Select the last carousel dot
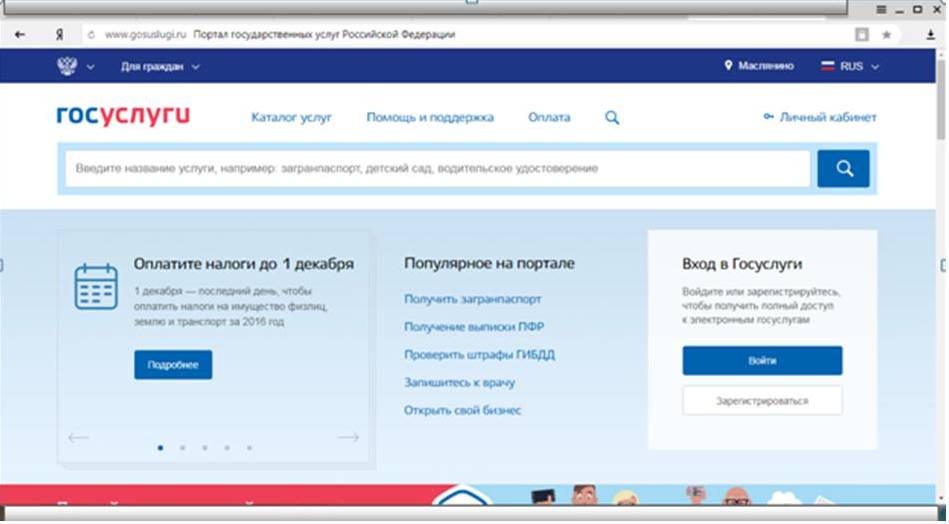Image resolution: width=949 pixels, height=524 pixels. [x=249, y=448]
